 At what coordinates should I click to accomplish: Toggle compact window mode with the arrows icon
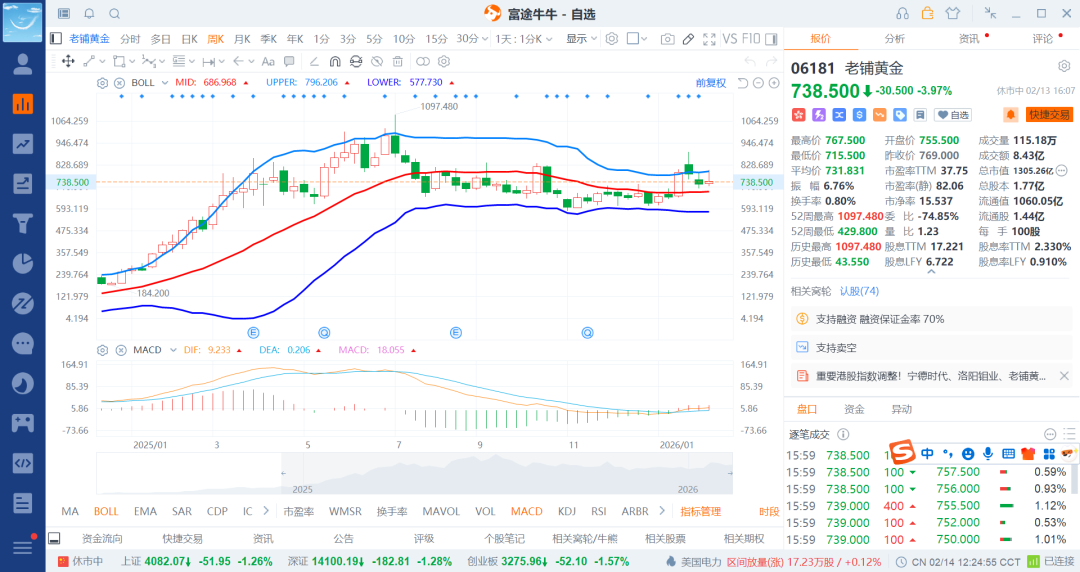point(990,13)
